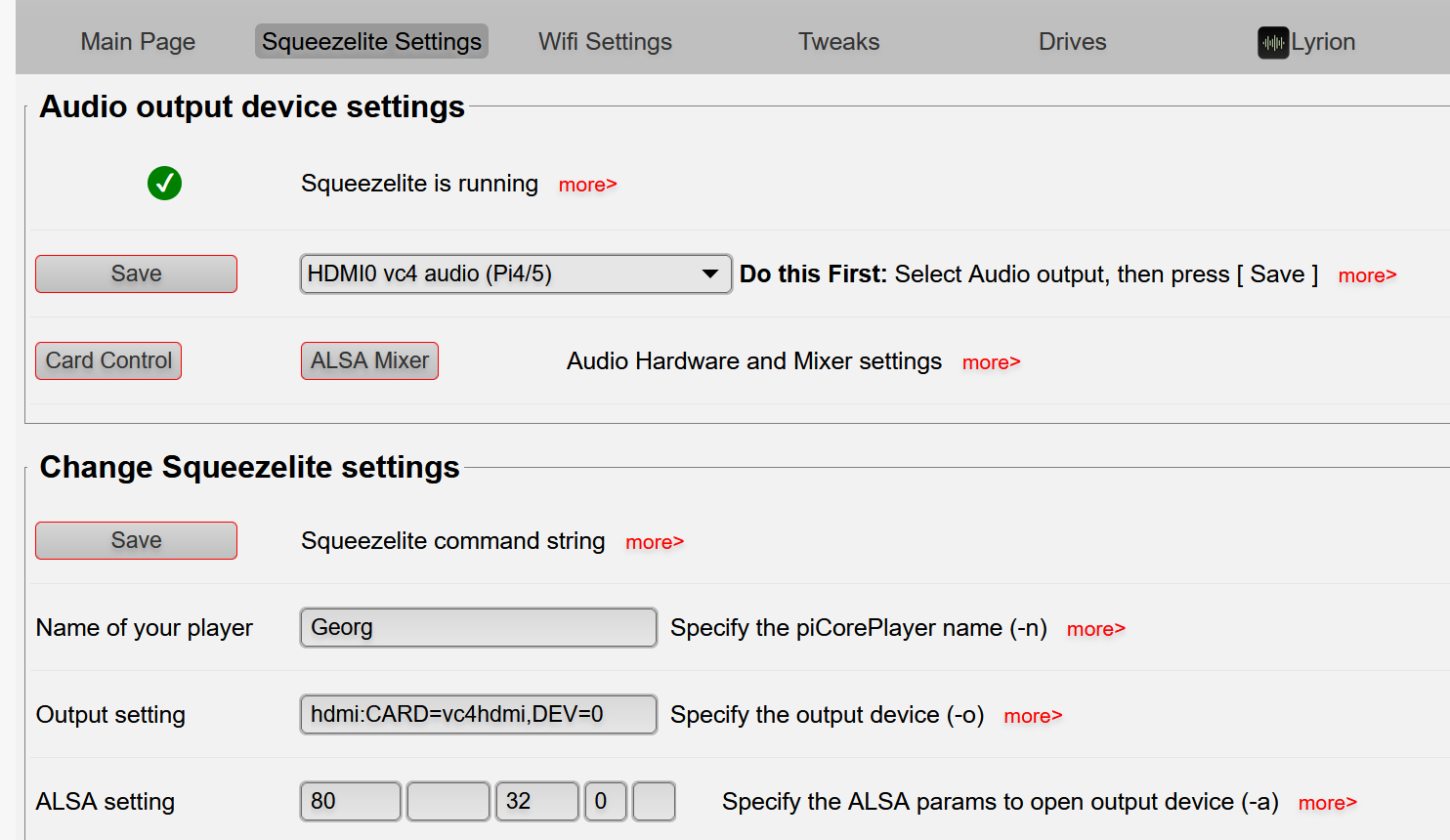
Task: Click the Squeezelite is running text
Action: (x=419, y=184)
